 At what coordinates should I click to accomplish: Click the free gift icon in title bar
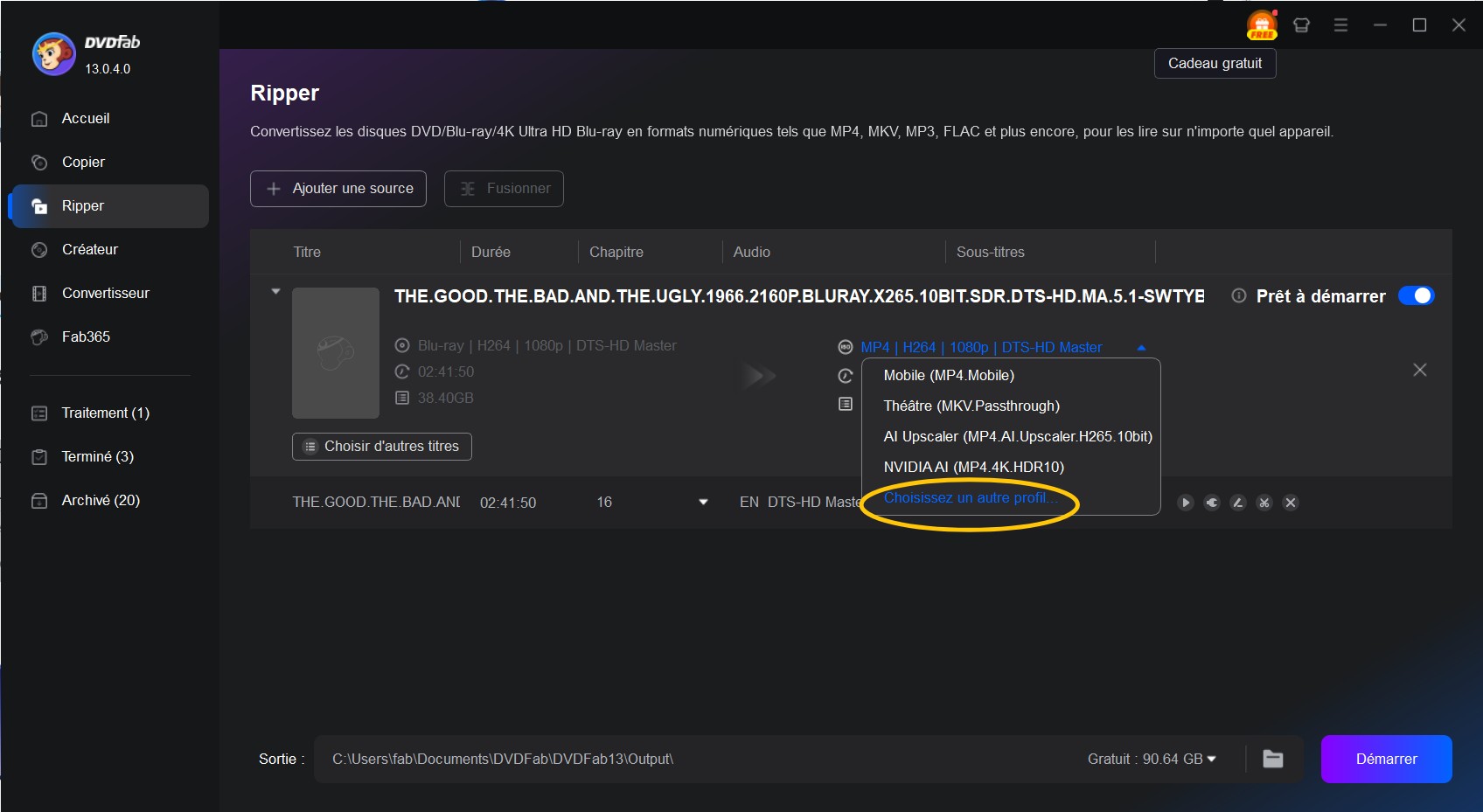[1262, 24]
